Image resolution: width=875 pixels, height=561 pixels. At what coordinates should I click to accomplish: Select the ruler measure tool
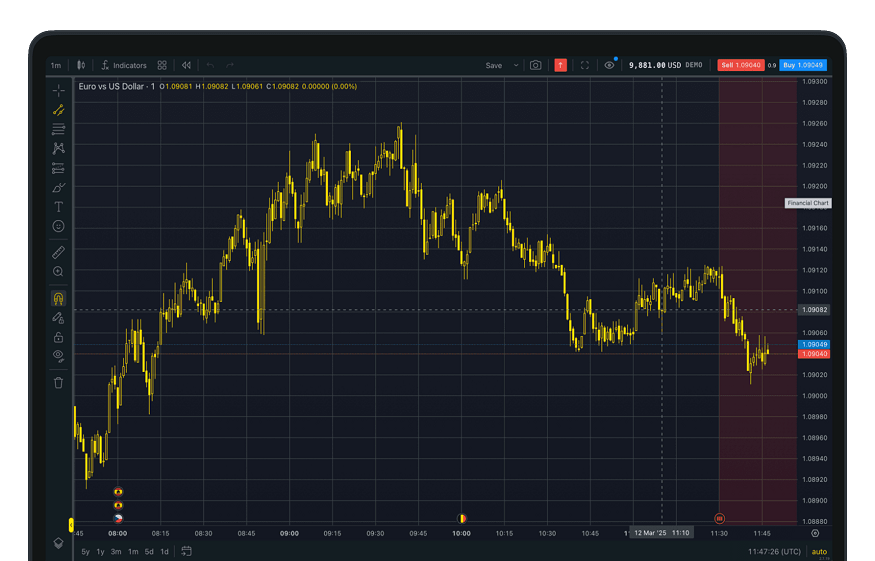coord(59,252)
